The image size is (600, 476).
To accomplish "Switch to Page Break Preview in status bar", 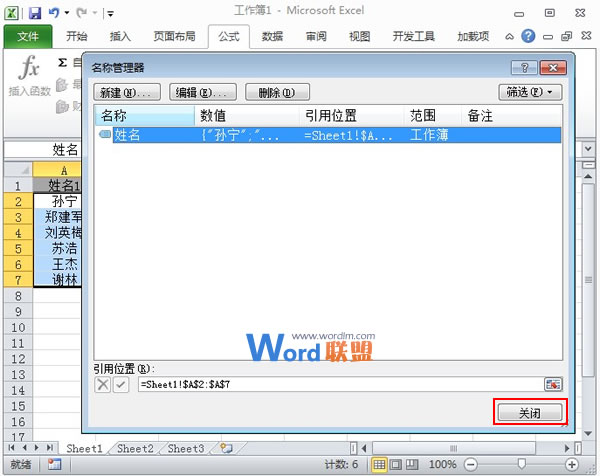I will 415,465.
